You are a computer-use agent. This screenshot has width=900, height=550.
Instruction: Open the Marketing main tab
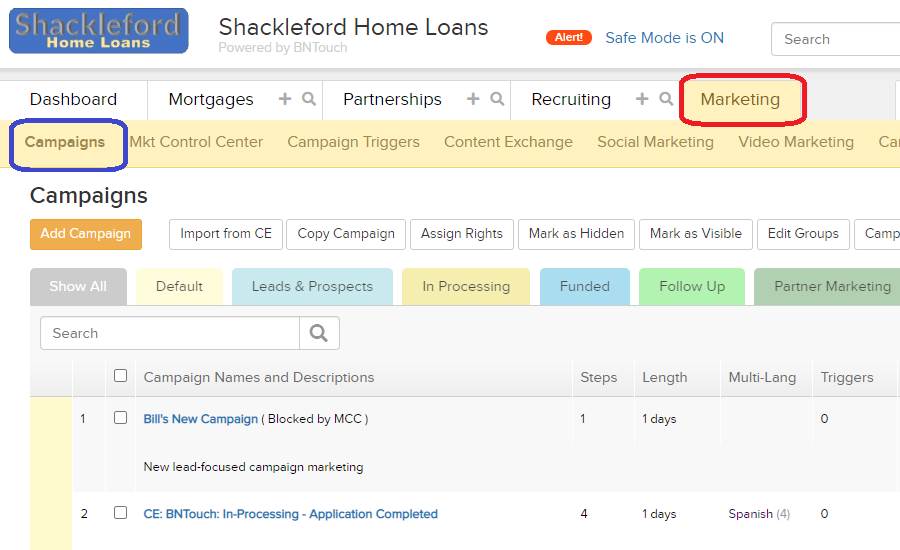pos(740,99)
